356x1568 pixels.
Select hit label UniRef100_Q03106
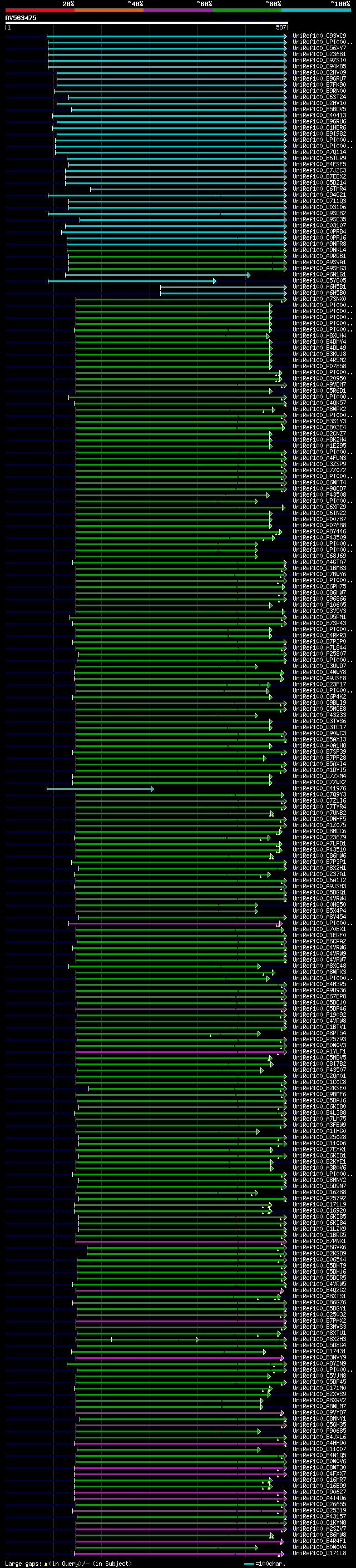pyautogui.click(x=319, y=207)
